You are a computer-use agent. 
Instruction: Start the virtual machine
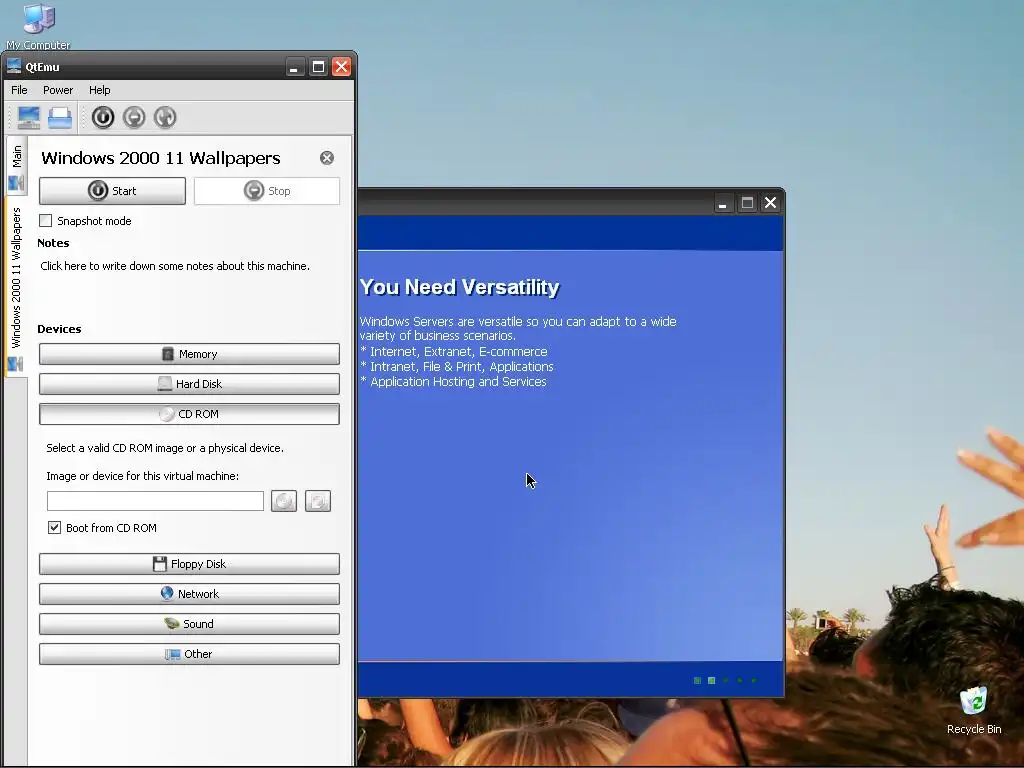tap(112, 191)
